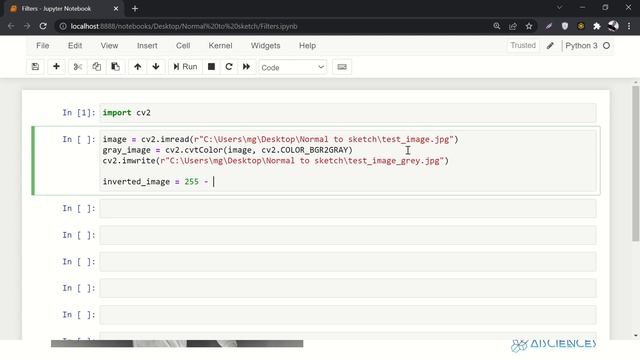Restart the kernel icon
Image resolution: width=640 pixels, height=360 pixels.
[229, 67]
